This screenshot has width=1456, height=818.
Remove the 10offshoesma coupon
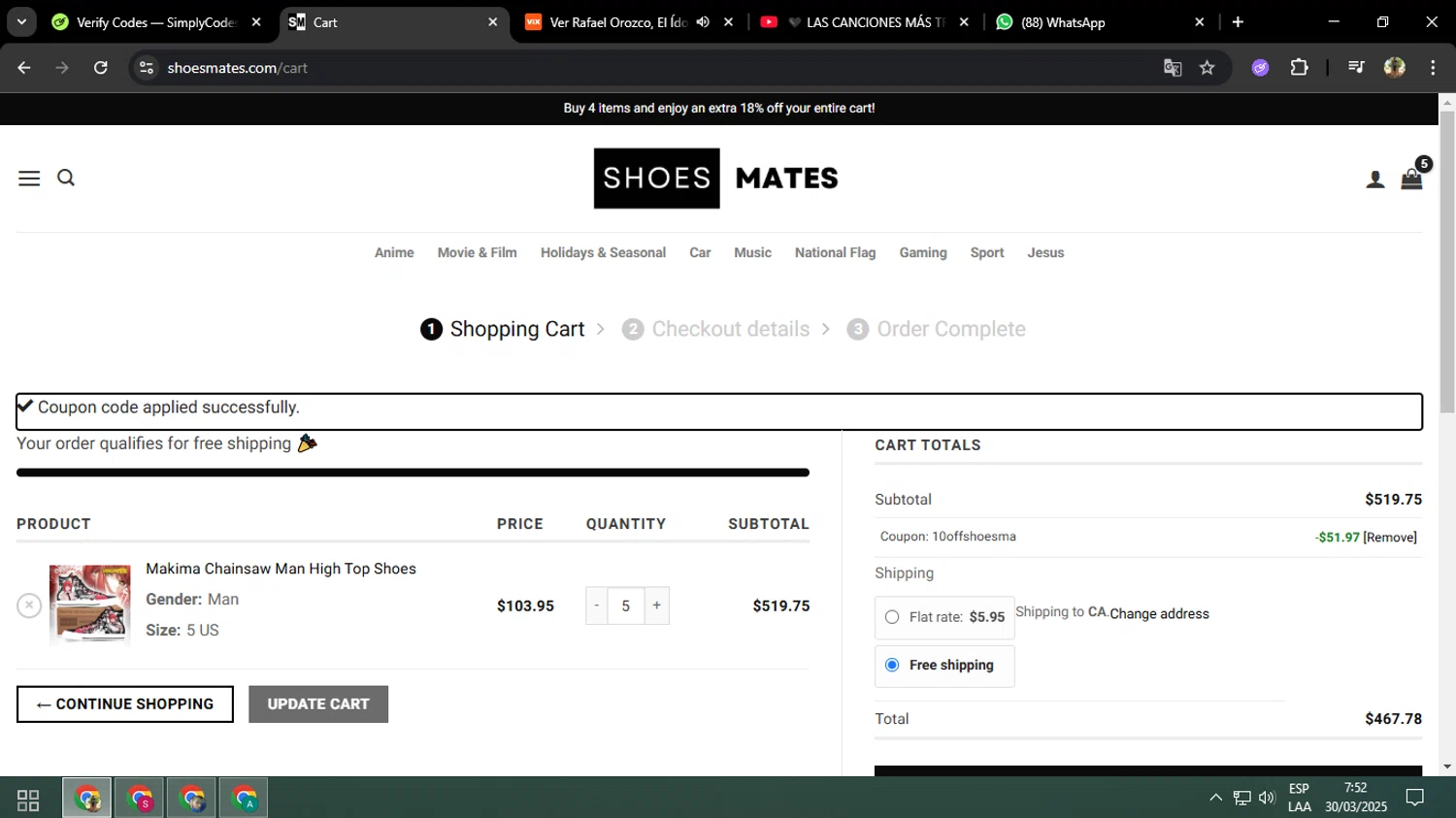1390,538
